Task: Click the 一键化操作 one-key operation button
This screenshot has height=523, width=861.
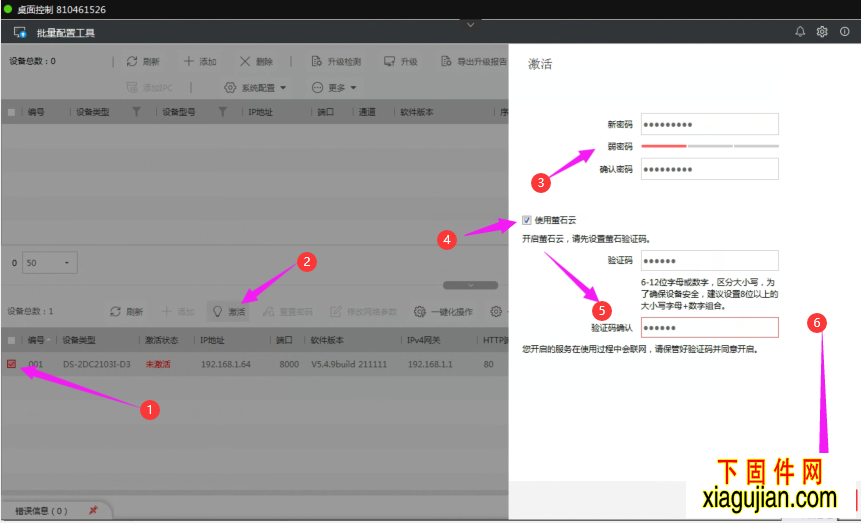Action: click(444, 312)
